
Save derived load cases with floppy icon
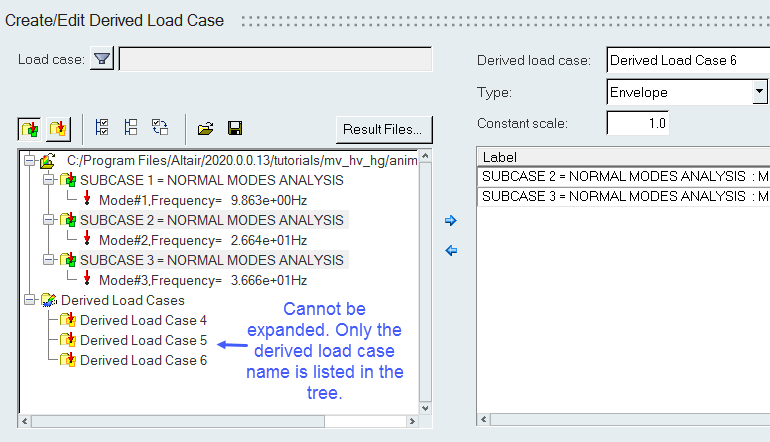coord(235,129)
